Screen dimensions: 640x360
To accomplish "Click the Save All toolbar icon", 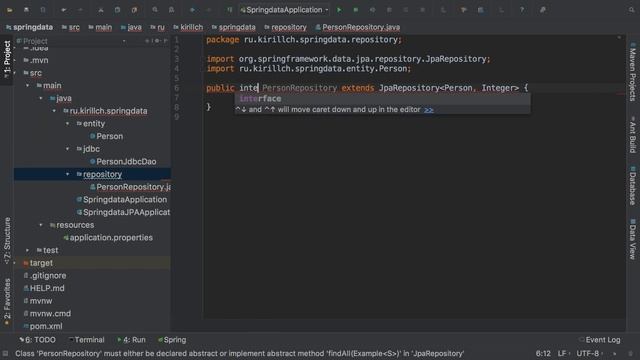I will [x=26, y=10].
